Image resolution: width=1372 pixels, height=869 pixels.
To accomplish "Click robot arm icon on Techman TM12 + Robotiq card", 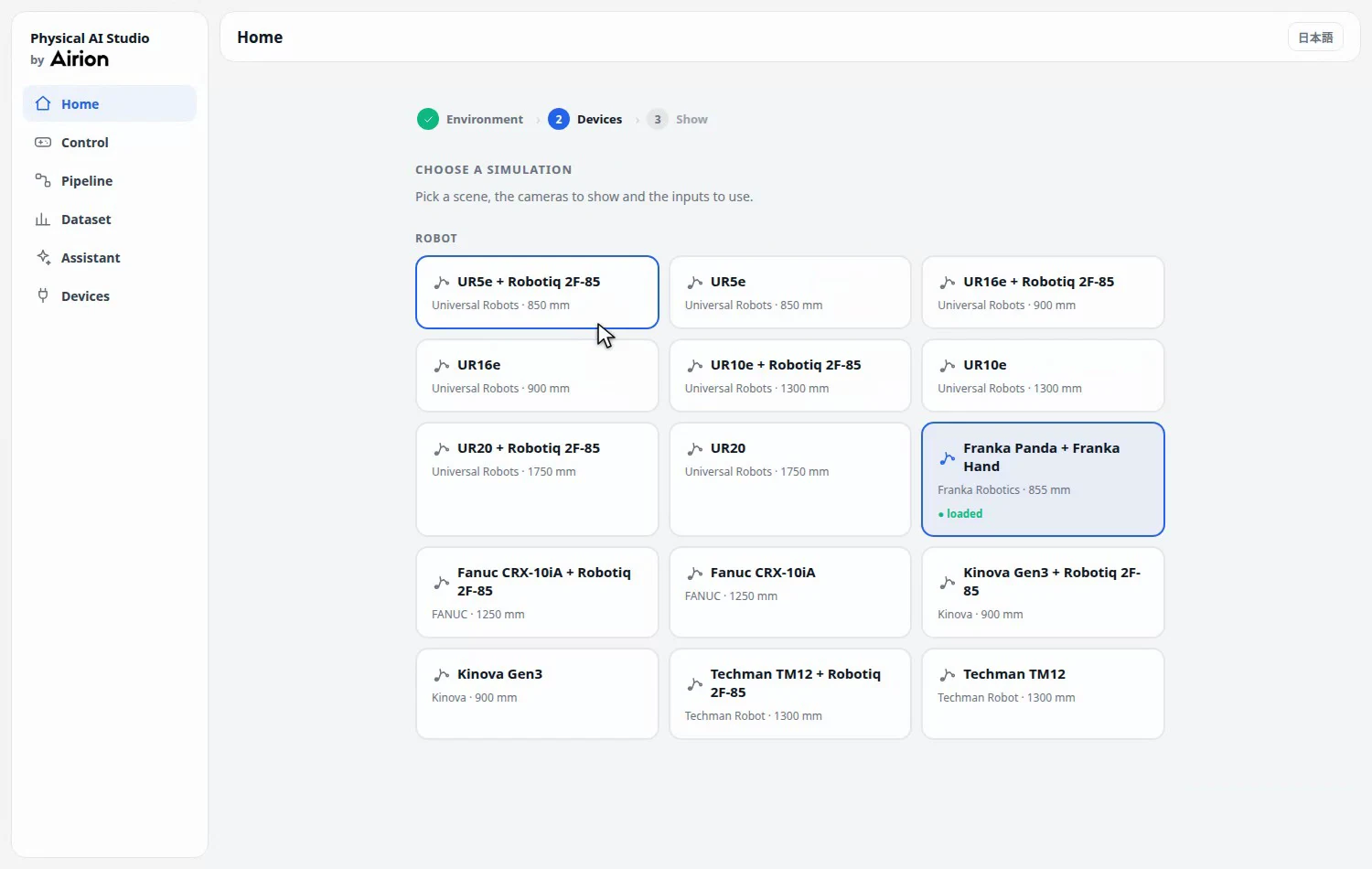I will (x=694, y=683).
